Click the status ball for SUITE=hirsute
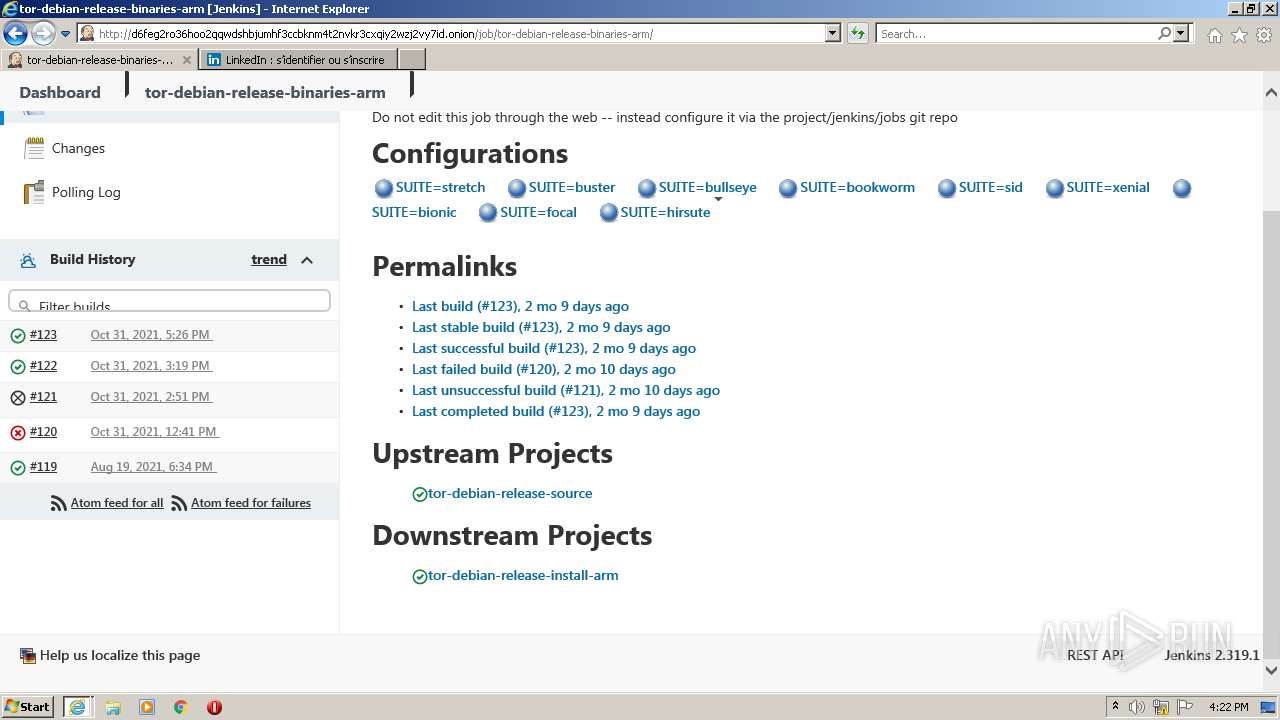Image resolution: width=1280 pixels, height=720 pixels. coord(609,213)
